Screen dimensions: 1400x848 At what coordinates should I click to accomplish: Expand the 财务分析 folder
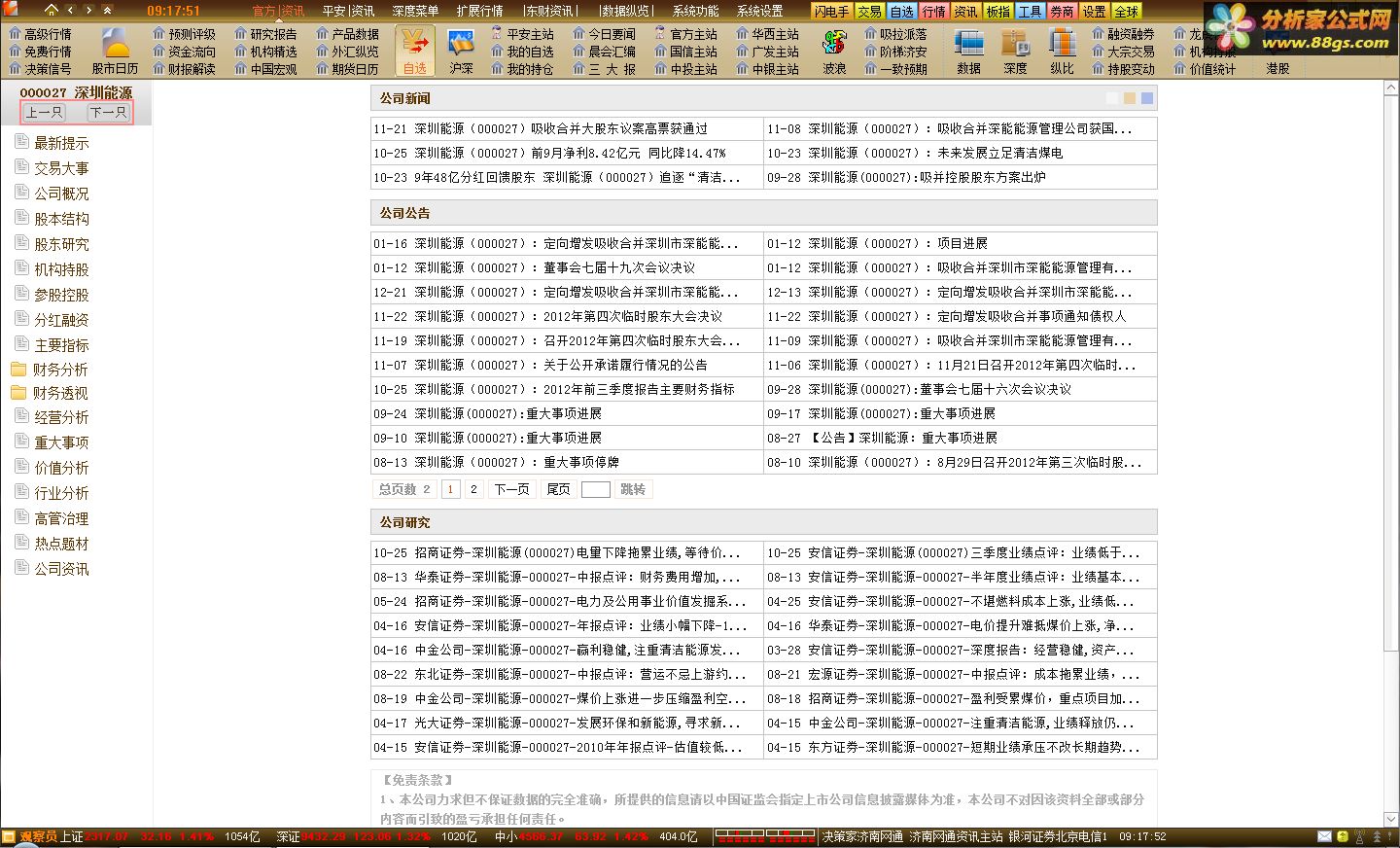click(59, 370)
